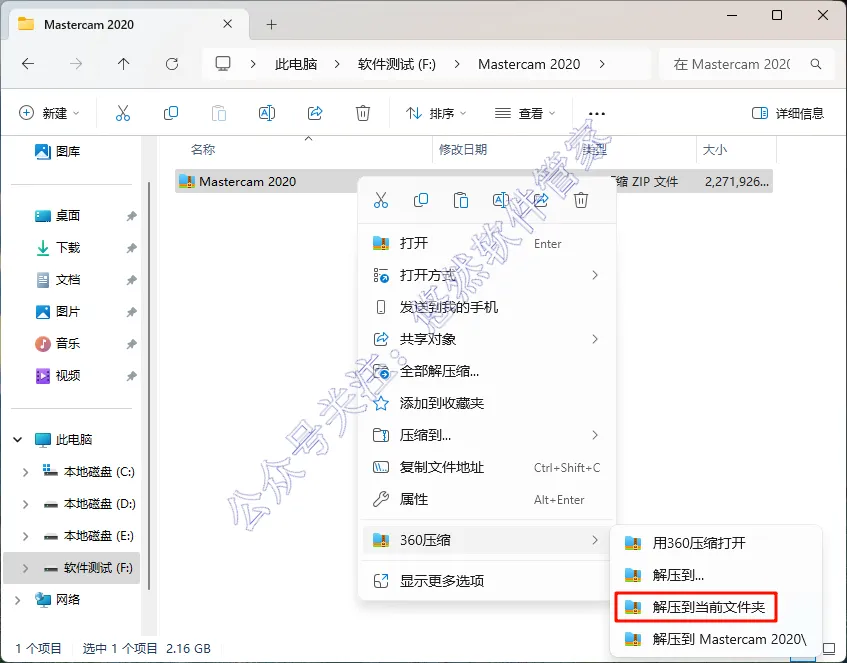
Task: Click the toolbar Paste icon
Action: click(x=219, y=113)
